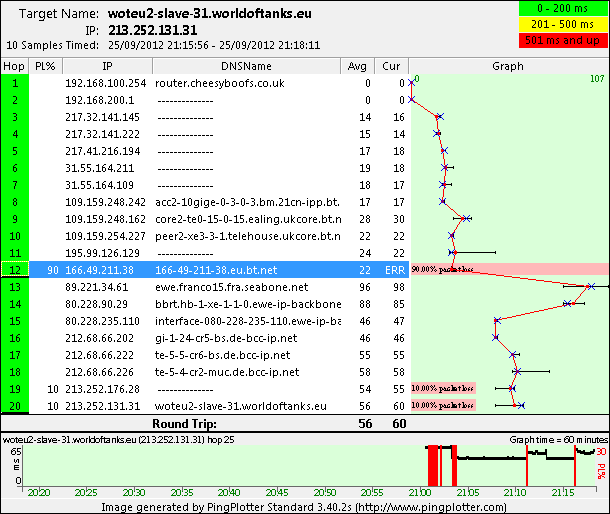Click the 21:00 marker on timeline
Image resolution: width=610 pixels, height=514 pixels.
click(x=420, y=492)
